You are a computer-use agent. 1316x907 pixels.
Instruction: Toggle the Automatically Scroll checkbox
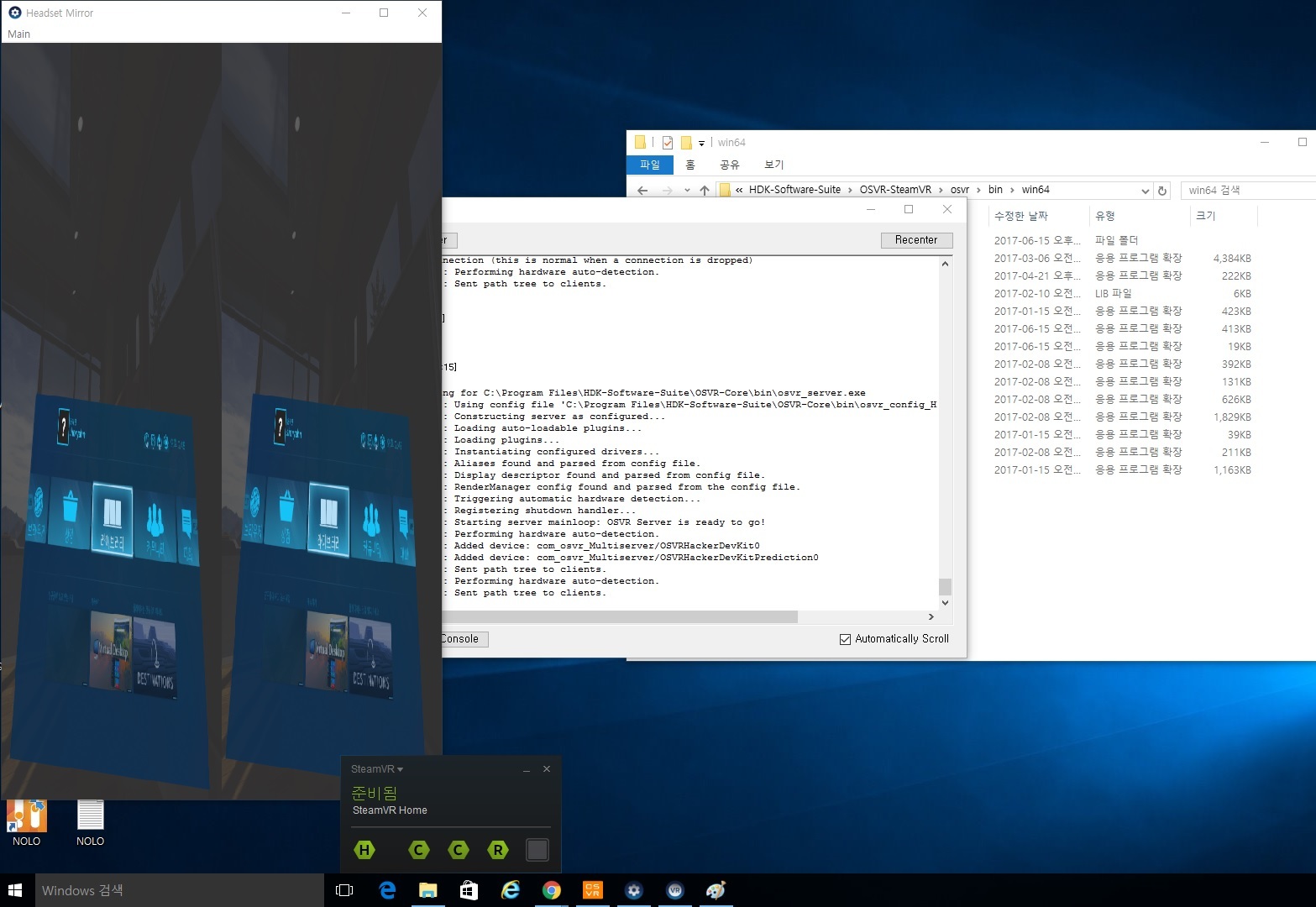pyautogui.click(x=845, y=639)
